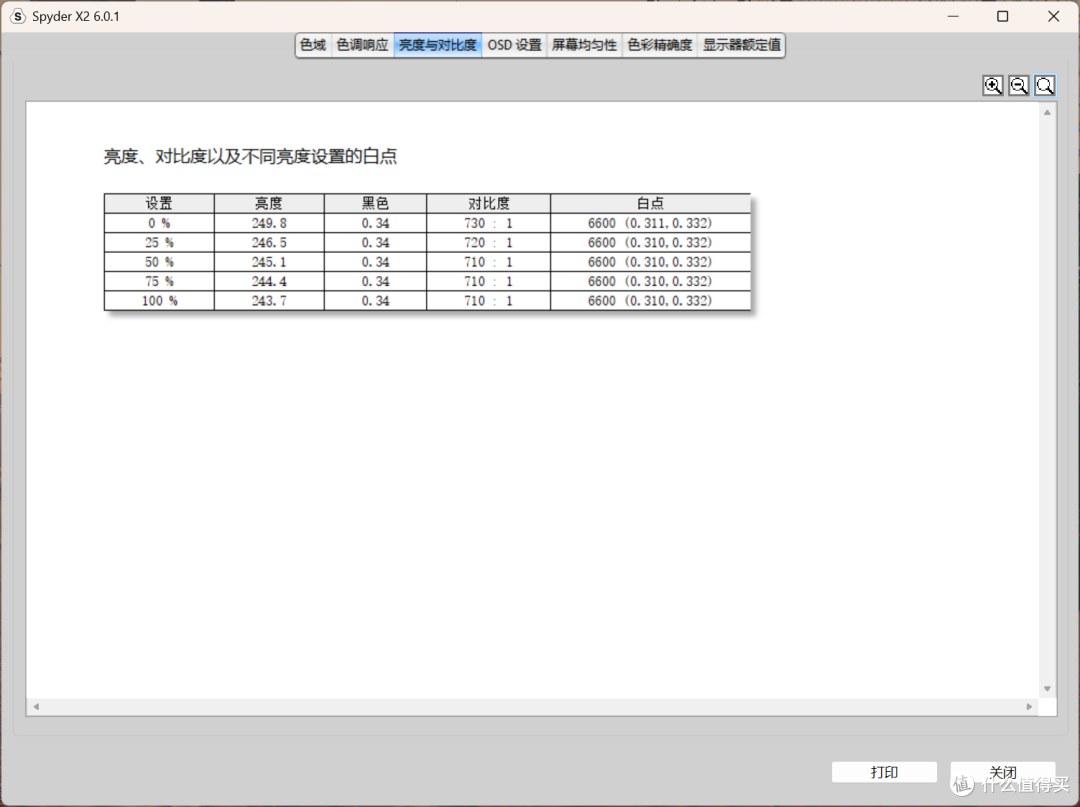Viewport: 1080px width, 807px height.
Task: Click the brightness value 245.1
Action: point(269,262)
